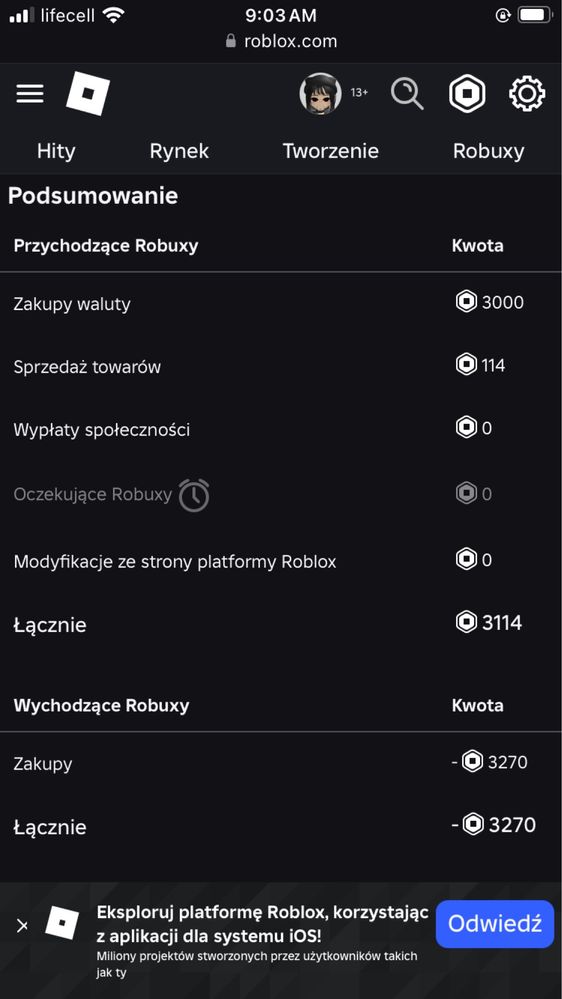The width and height of the screenshot is (562, 999).
Task: Tap the Oczekujące Robuxy label
Action: tap(93, 494)
